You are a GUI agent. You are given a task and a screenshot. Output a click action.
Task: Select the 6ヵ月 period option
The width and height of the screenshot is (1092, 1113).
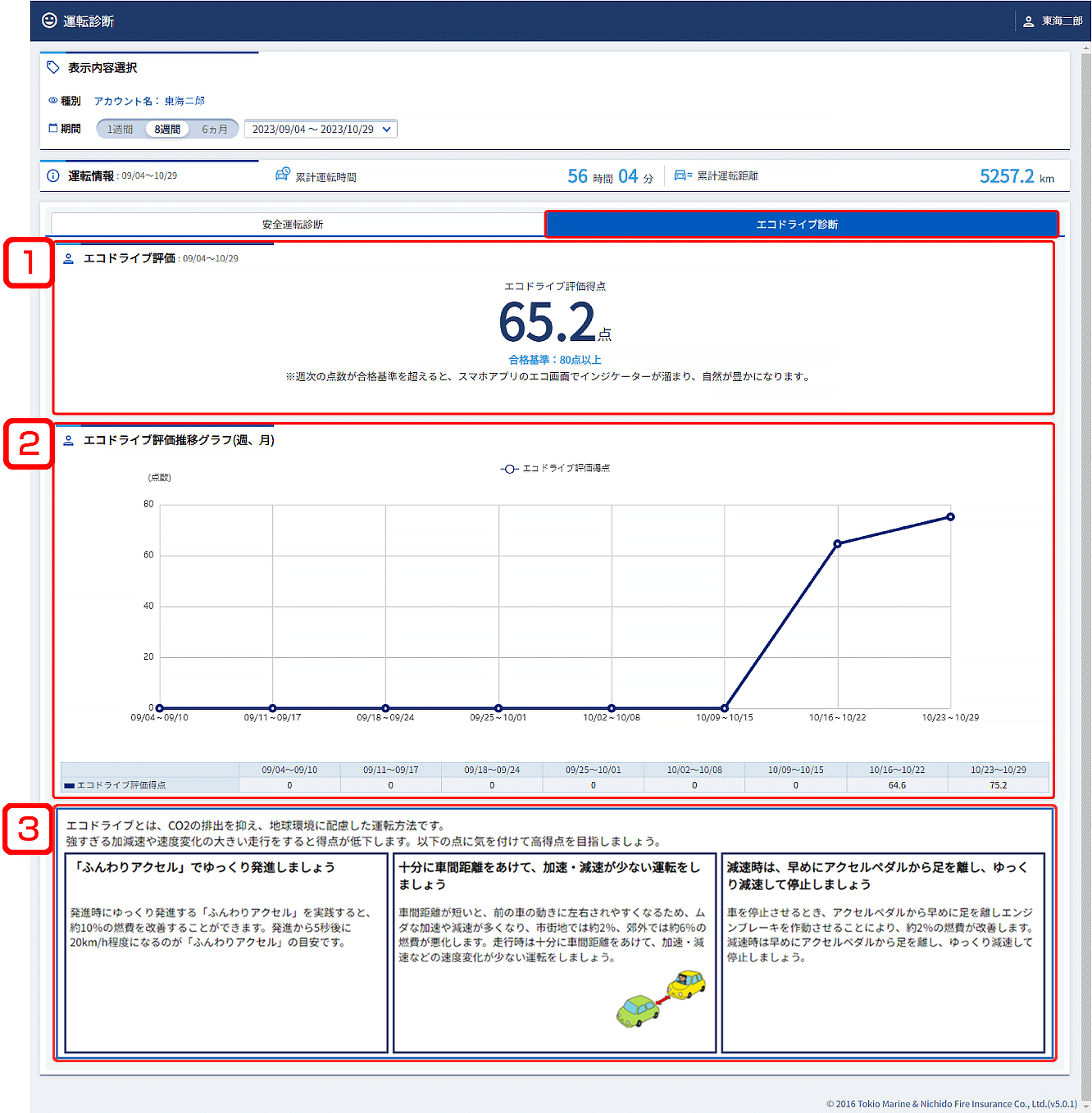(215, 129)
